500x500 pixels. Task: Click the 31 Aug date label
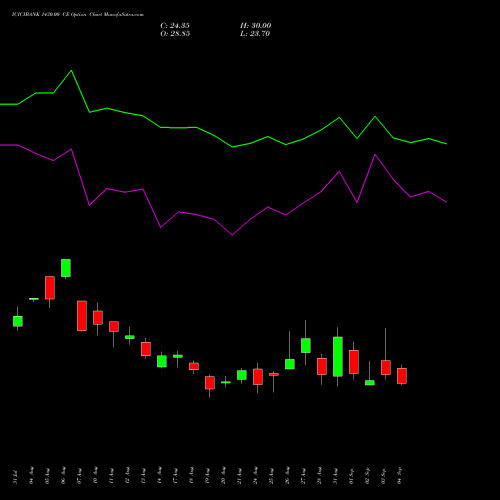point(335,476)
